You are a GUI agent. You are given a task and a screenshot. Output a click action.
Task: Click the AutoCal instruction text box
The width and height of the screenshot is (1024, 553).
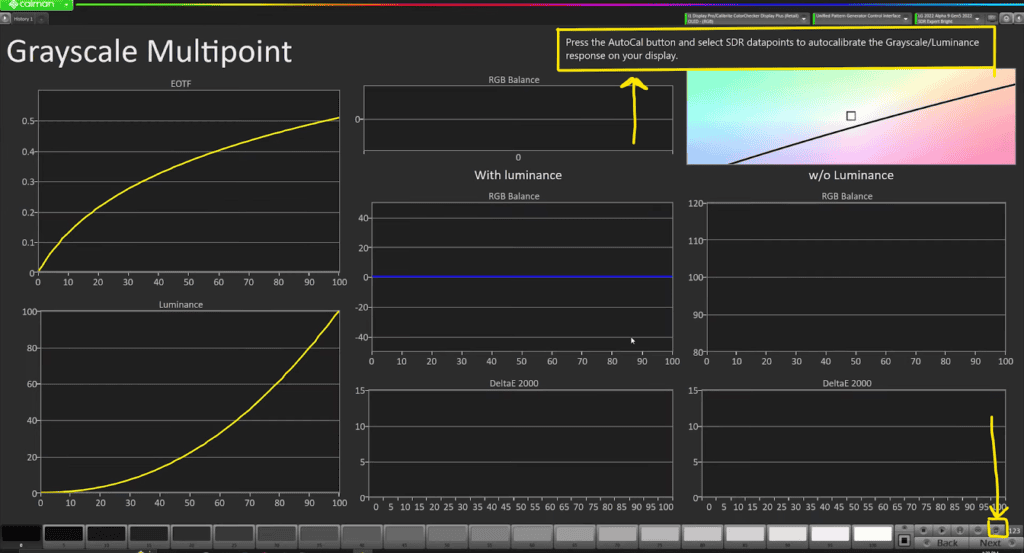(776, 49)
